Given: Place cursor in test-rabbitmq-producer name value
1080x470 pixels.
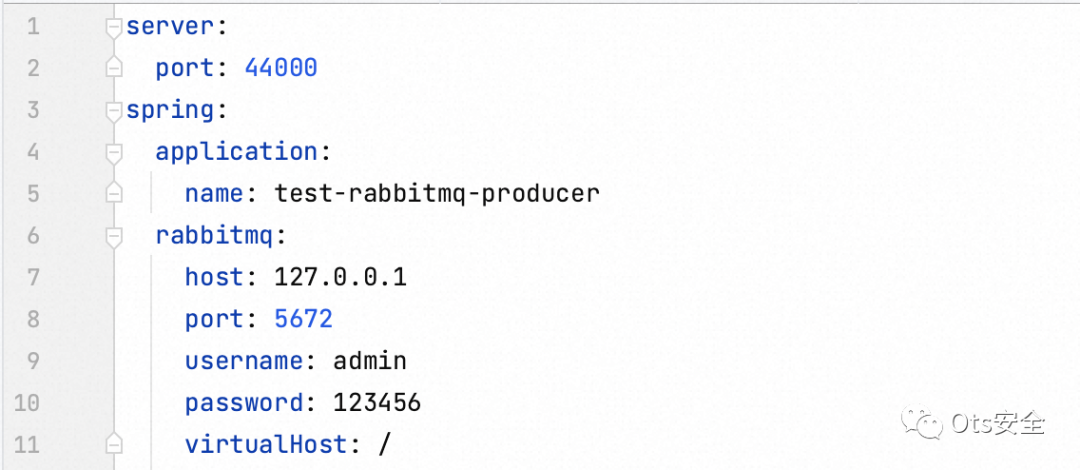Looking at the screenshot, I should click(437, 193).
